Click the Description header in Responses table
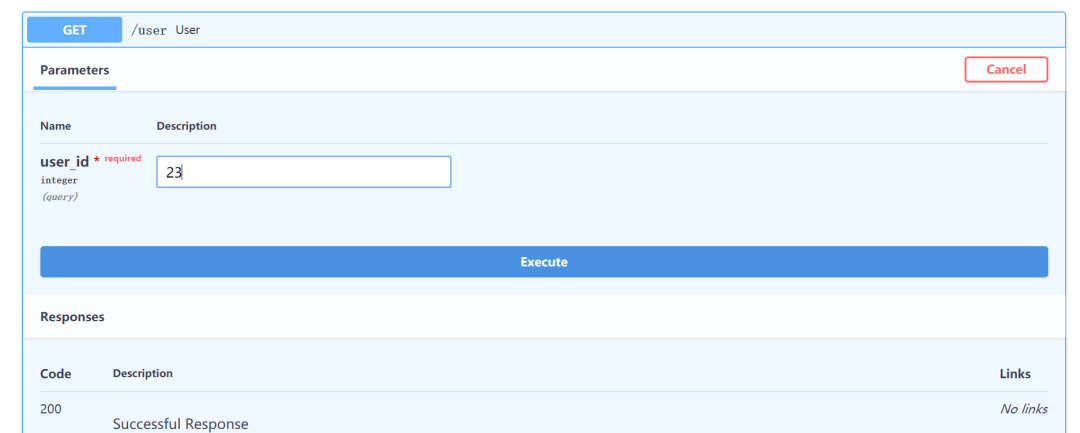The image size is (1080, 433). pyautogui.click(x=143, y=373)
